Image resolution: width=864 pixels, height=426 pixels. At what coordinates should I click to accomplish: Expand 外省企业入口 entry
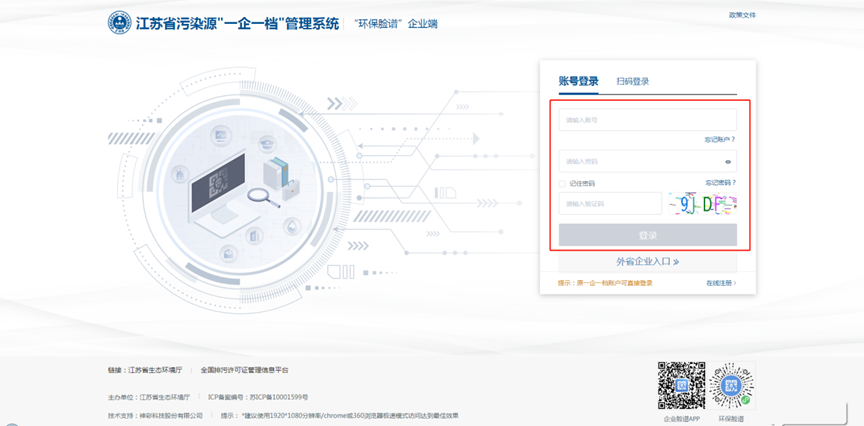click(x=647, y=262)
